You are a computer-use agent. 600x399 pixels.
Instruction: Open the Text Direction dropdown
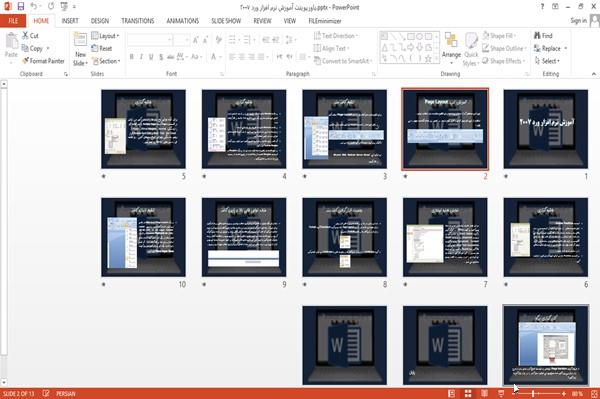click(x=336, y=36)
